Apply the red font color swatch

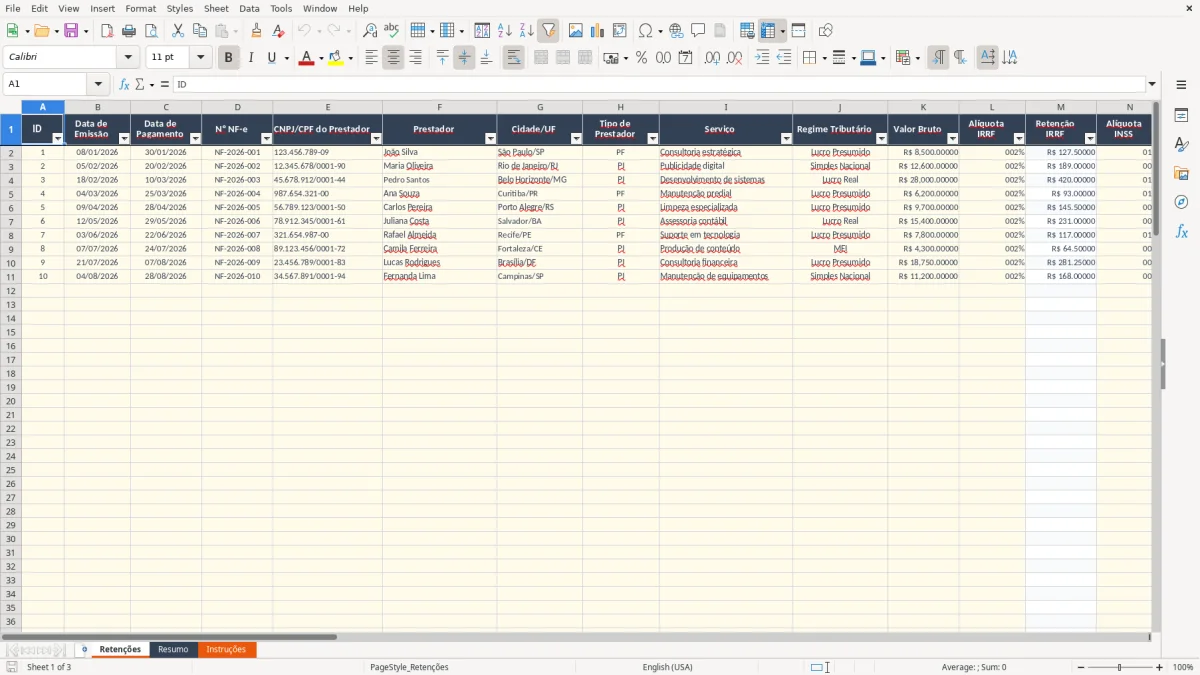(x=306, y=58)
